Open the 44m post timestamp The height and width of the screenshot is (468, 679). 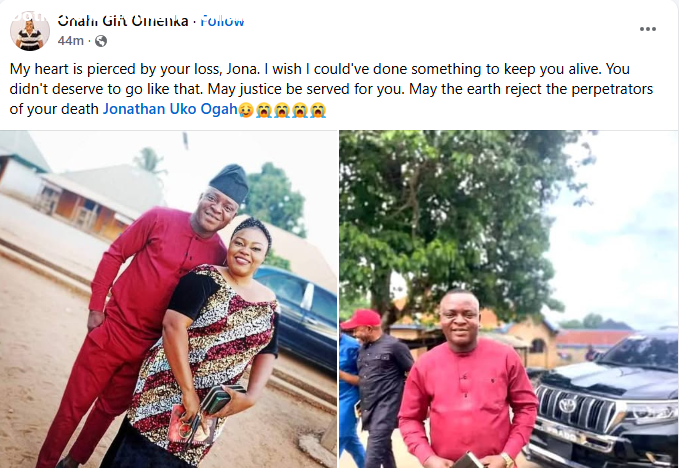tap(70, 41)
